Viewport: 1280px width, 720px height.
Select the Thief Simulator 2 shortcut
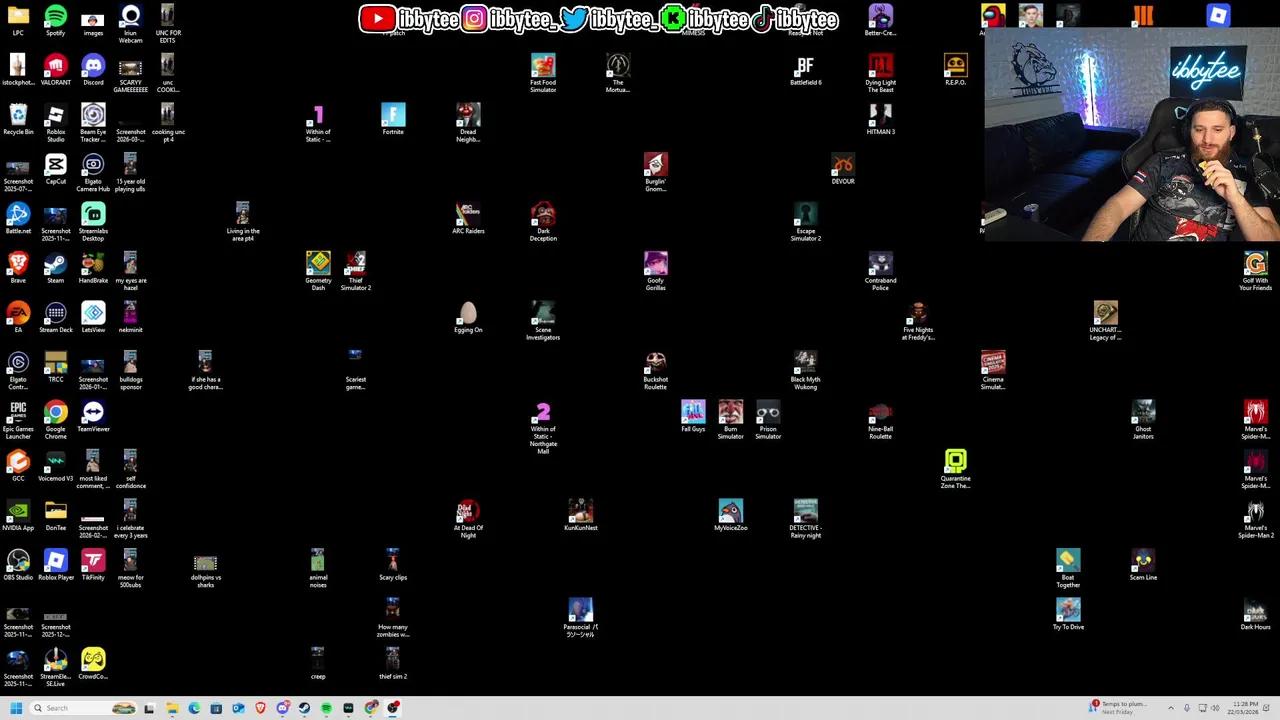[356, 272]
